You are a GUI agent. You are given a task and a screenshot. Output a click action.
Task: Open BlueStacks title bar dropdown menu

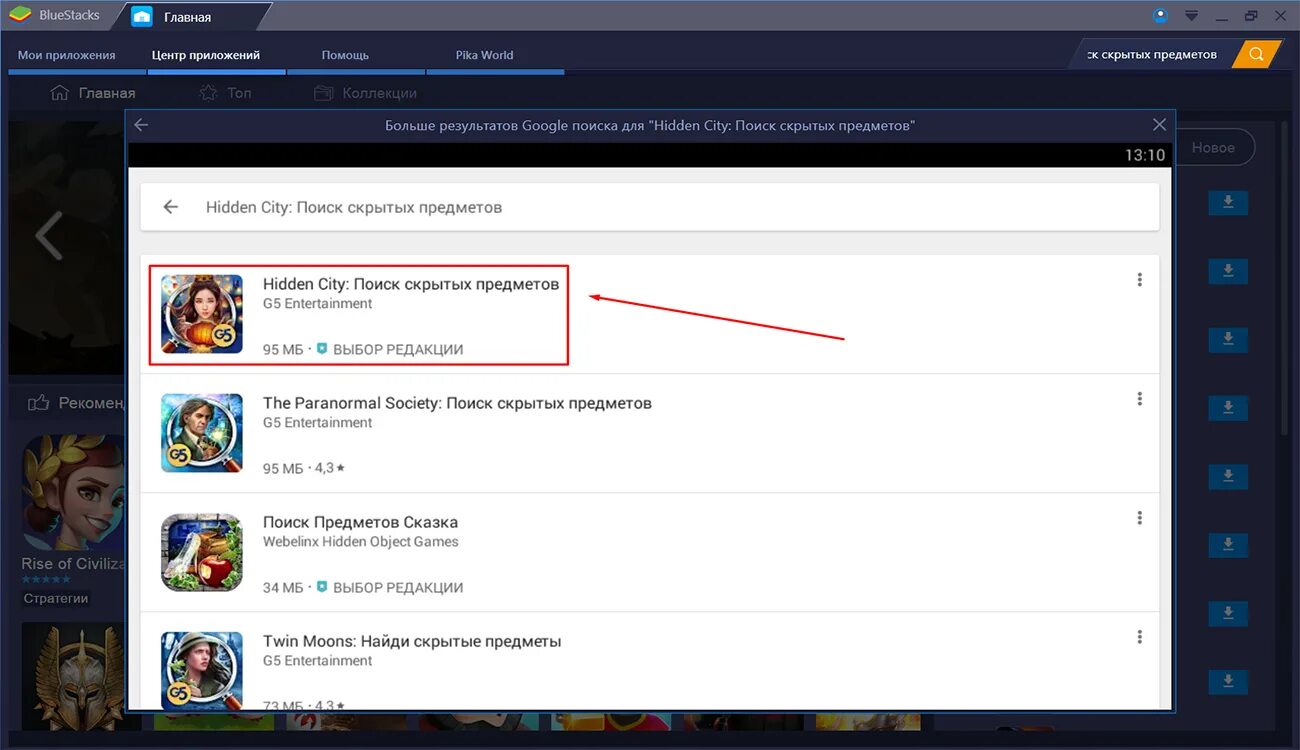[1191, 16]
